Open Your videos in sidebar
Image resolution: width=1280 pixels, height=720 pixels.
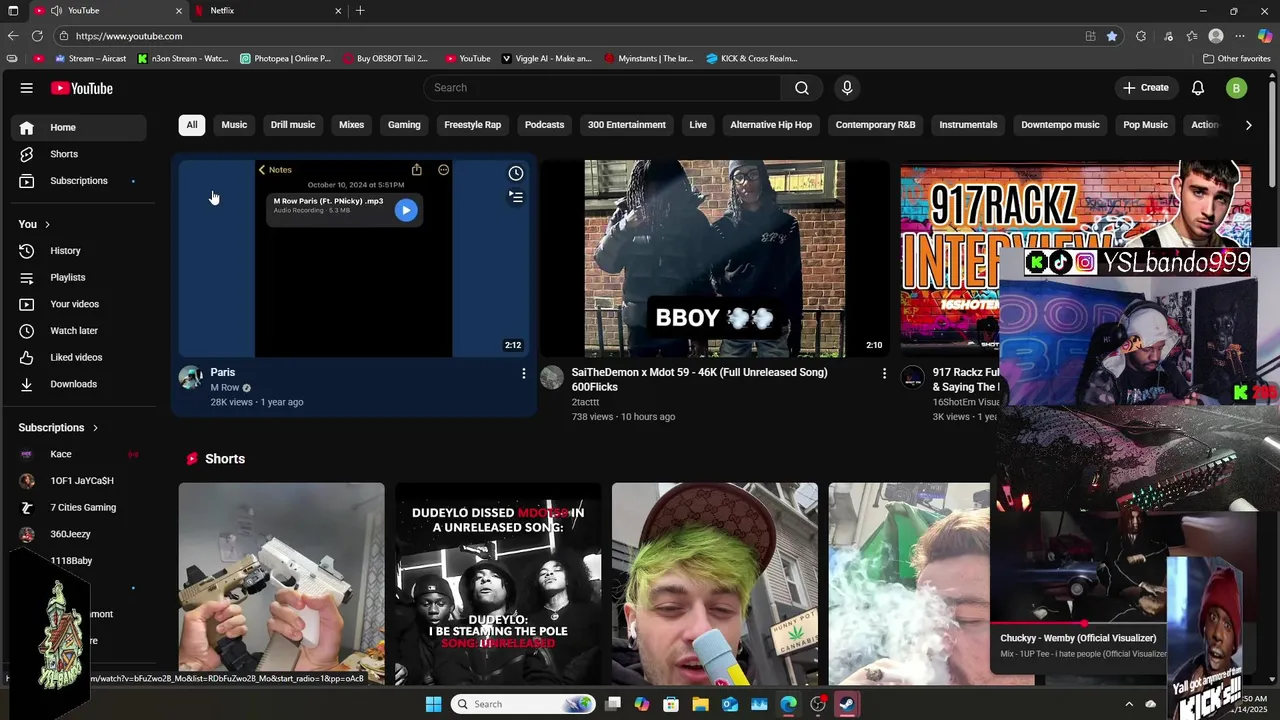[x=78, y=304]
